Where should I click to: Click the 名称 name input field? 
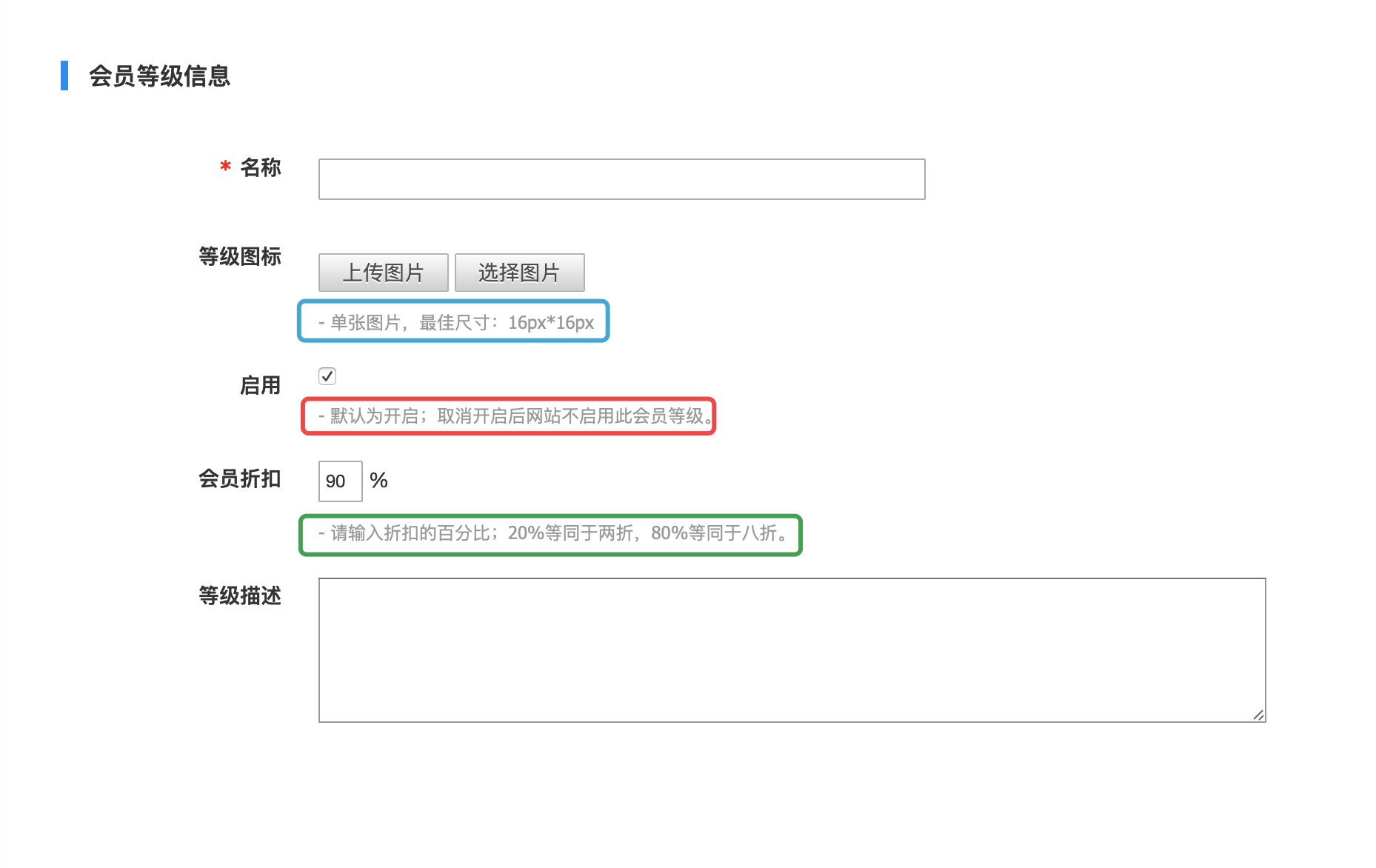point(621,179)
